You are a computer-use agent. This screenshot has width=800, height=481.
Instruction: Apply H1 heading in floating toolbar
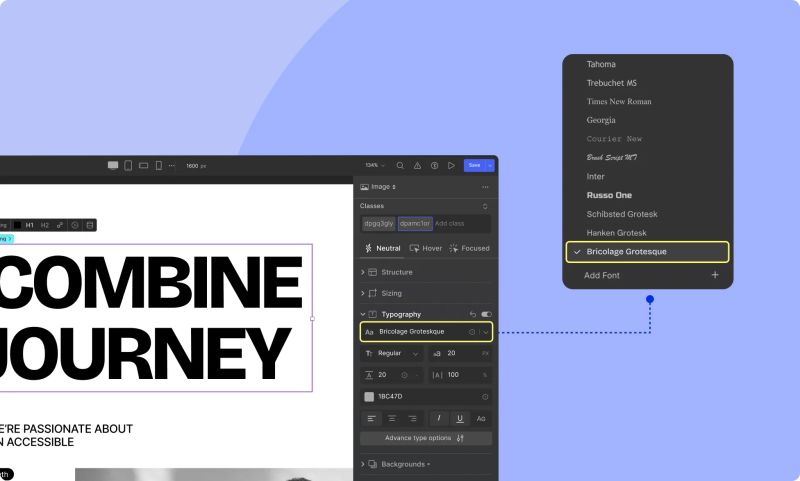coord(30,225)
